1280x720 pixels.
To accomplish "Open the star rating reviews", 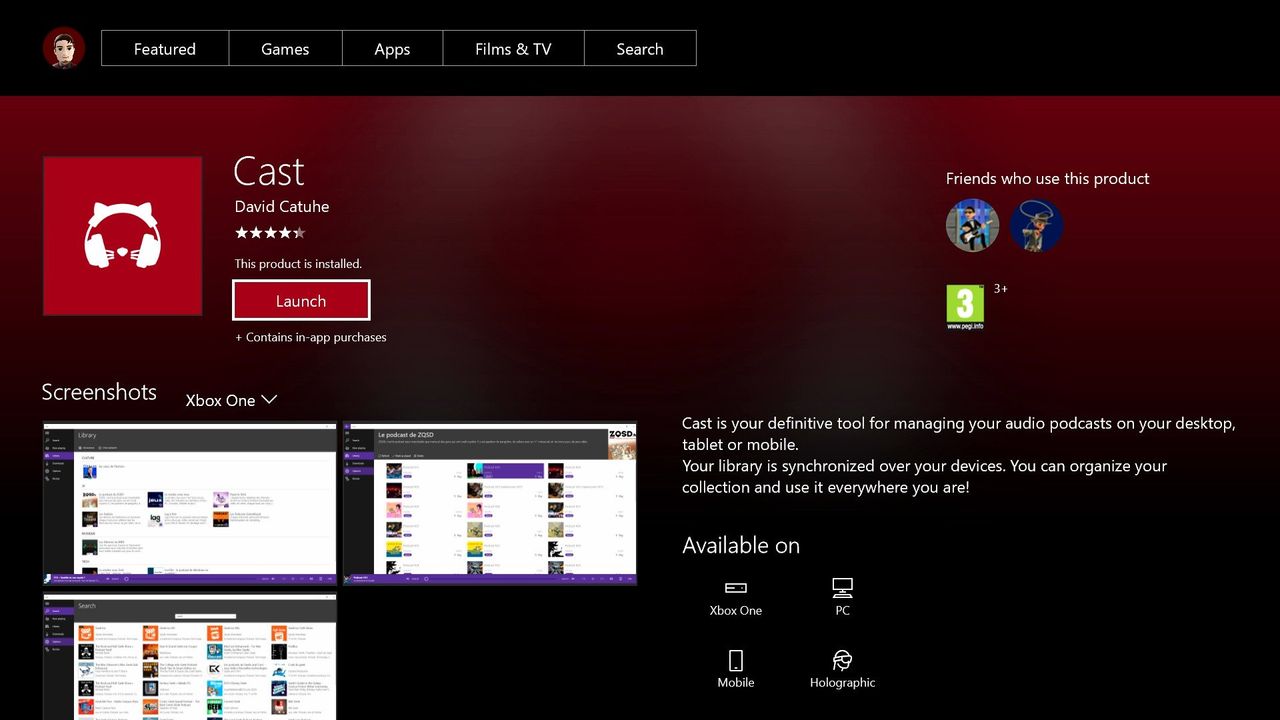I will tap(270, 233).
